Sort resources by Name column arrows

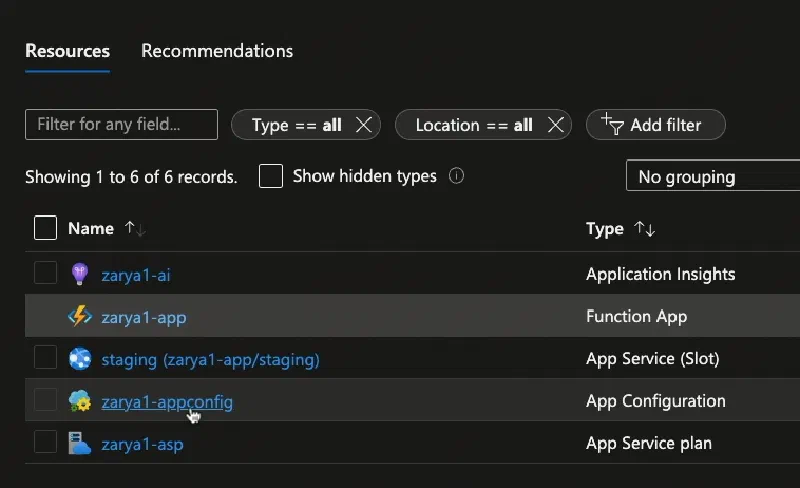click(x=135, y=228)
